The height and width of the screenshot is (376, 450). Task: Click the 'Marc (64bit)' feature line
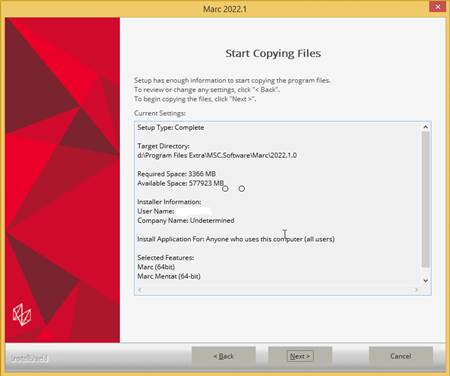(156, 267)
